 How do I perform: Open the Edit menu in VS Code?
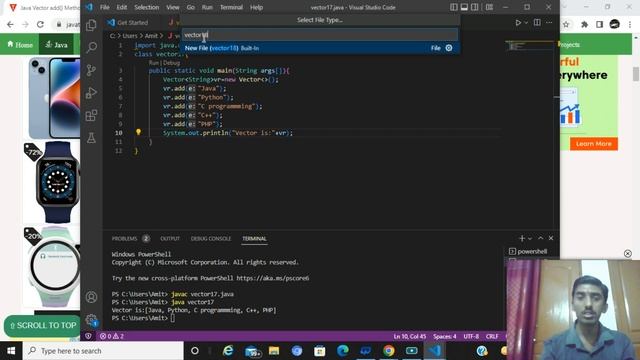tap(122, 7)
